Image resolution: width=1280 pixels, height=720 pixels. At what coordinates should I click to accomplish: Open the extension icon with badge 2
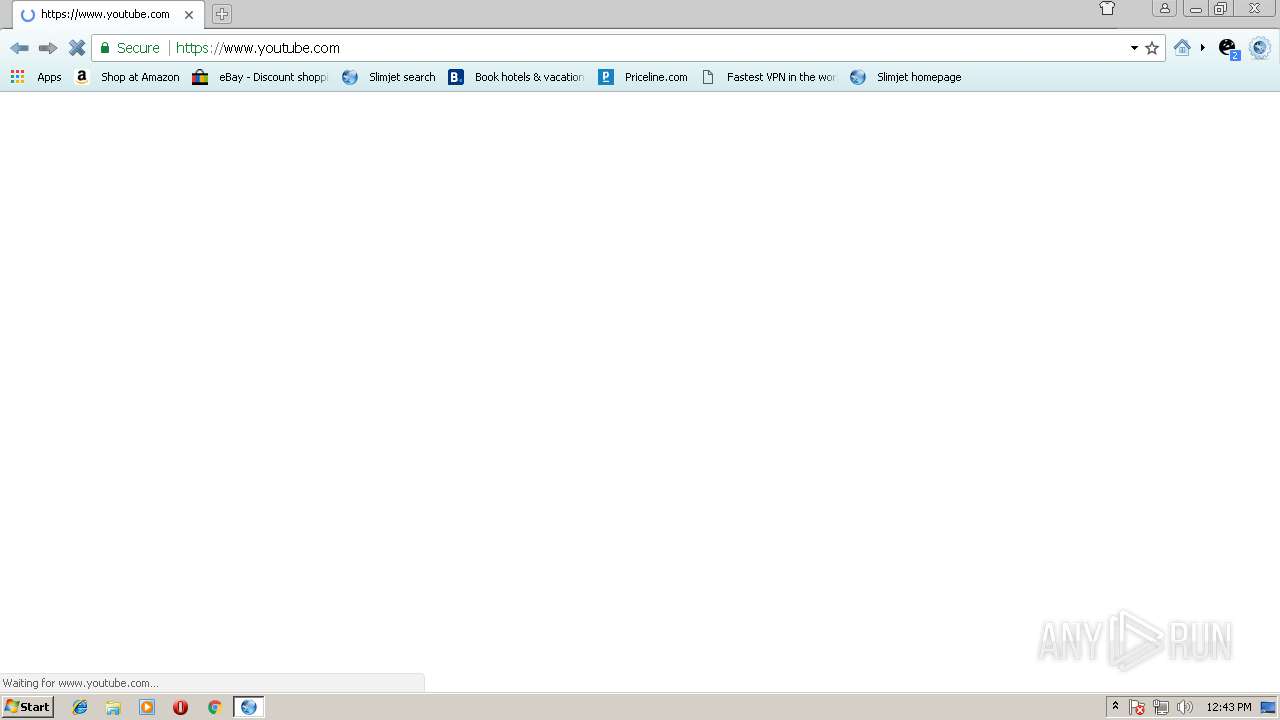(1228, 48)
